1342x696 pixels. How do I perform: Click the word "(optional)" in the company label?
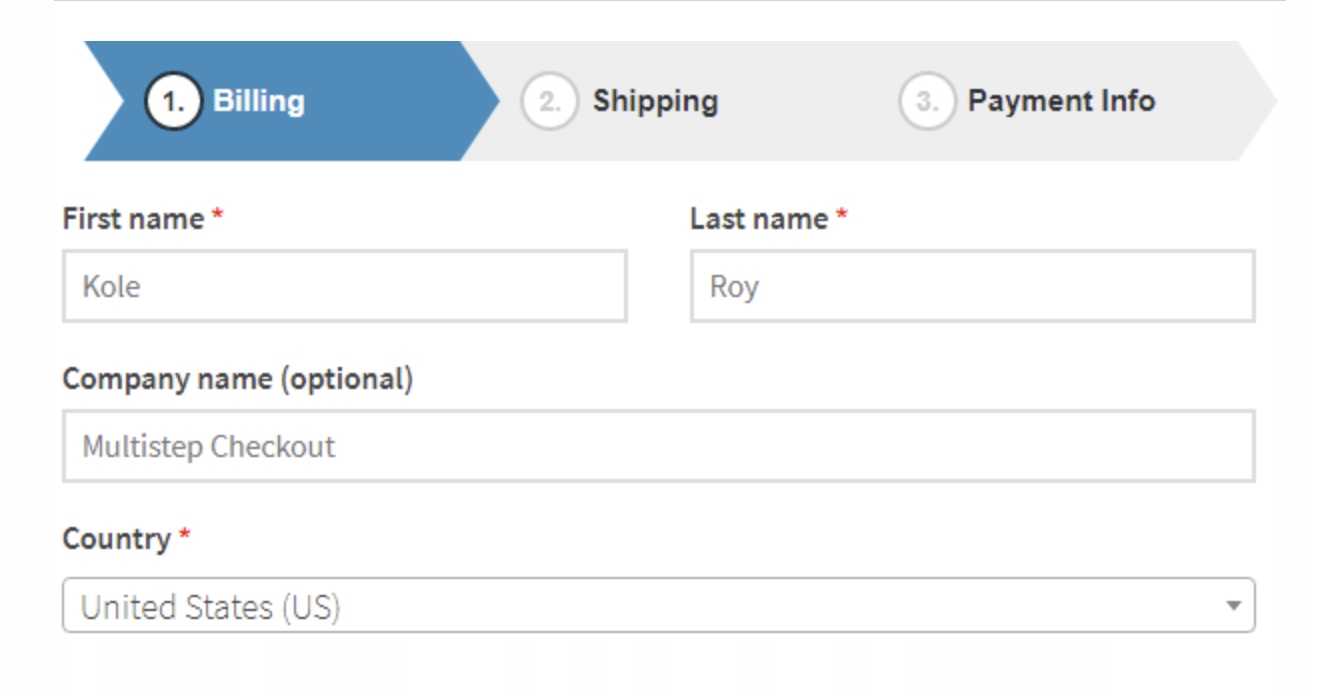coord(345,379)
